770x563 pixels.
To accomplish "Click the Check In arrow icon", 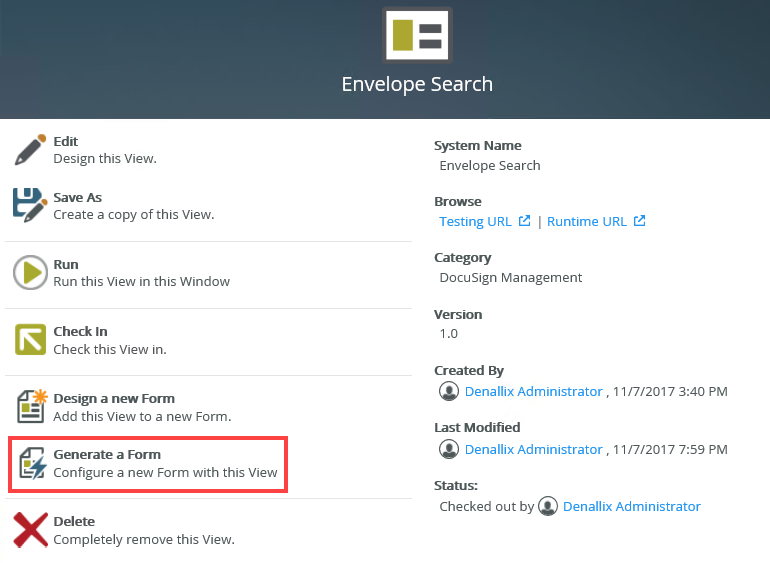I will pyautogui.click(x=31, y=340).
